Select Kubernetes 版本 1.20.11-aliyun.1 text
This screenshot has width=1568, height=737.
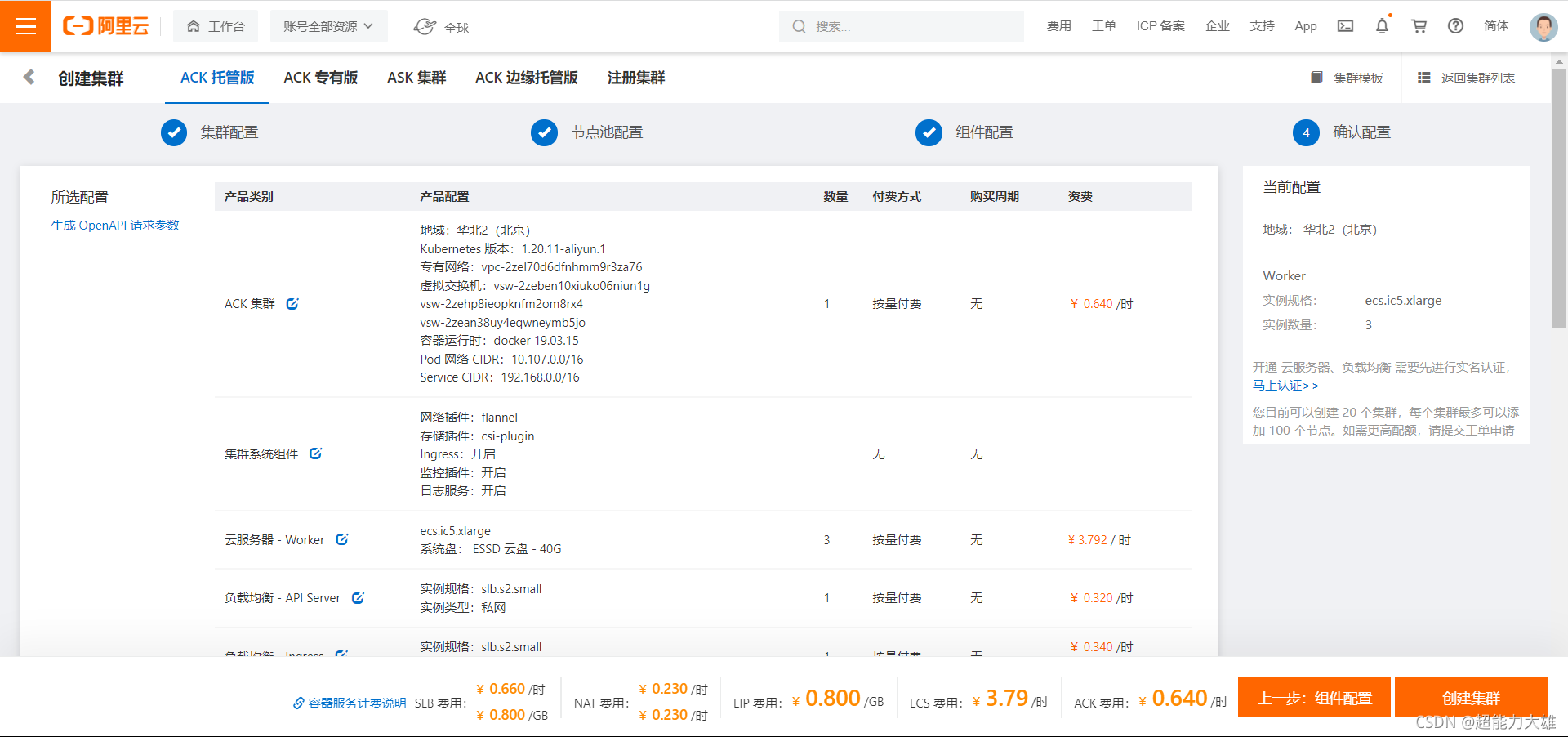513,249
